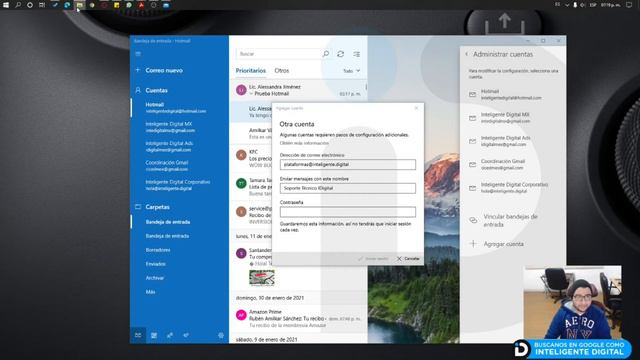640x360 pixels.
Task: Expand hidden system tray icons chevron
Action: [567, 5]
